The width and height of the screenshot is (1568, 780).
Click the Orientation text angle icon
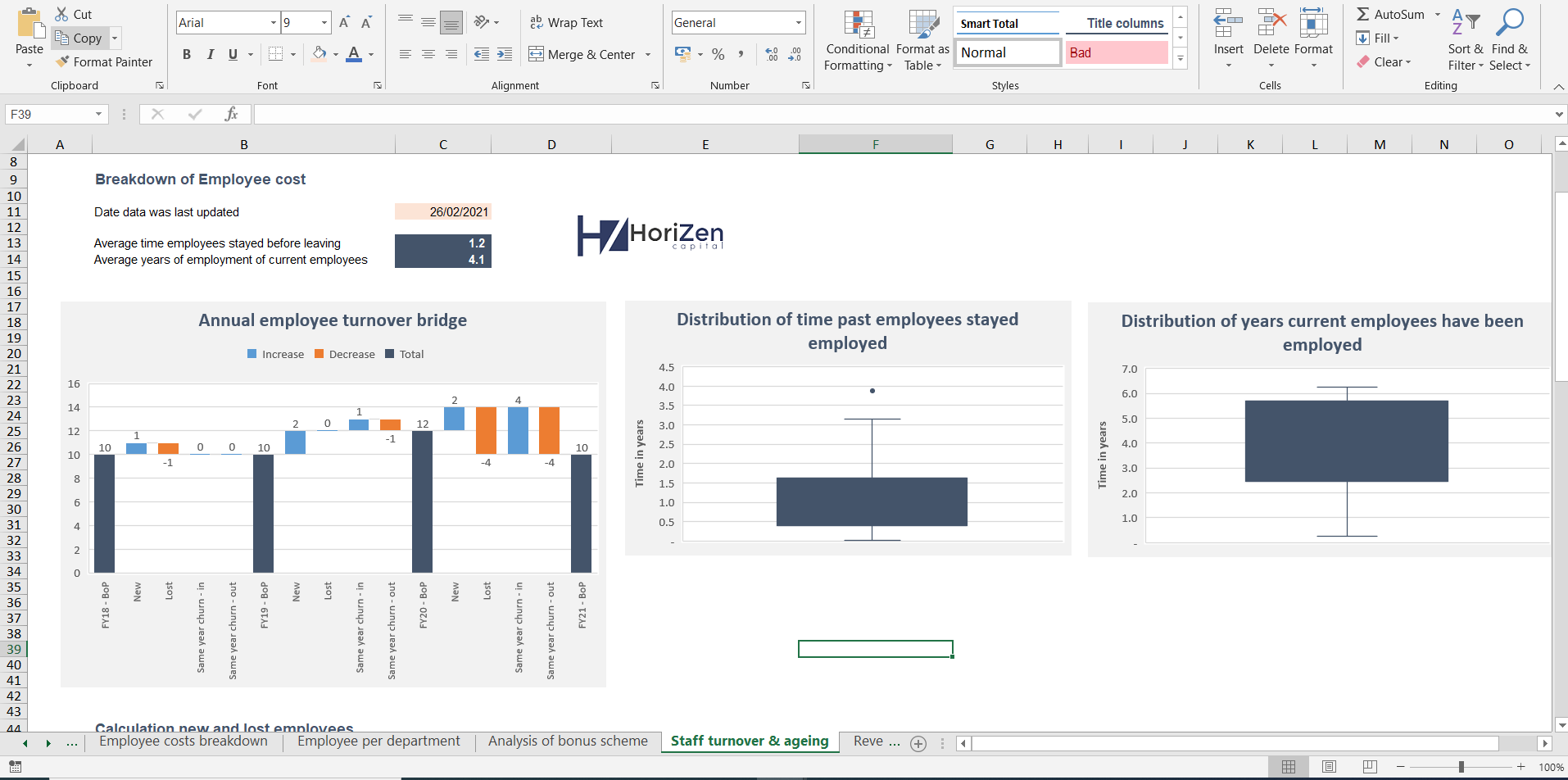(x=483, y=22)
